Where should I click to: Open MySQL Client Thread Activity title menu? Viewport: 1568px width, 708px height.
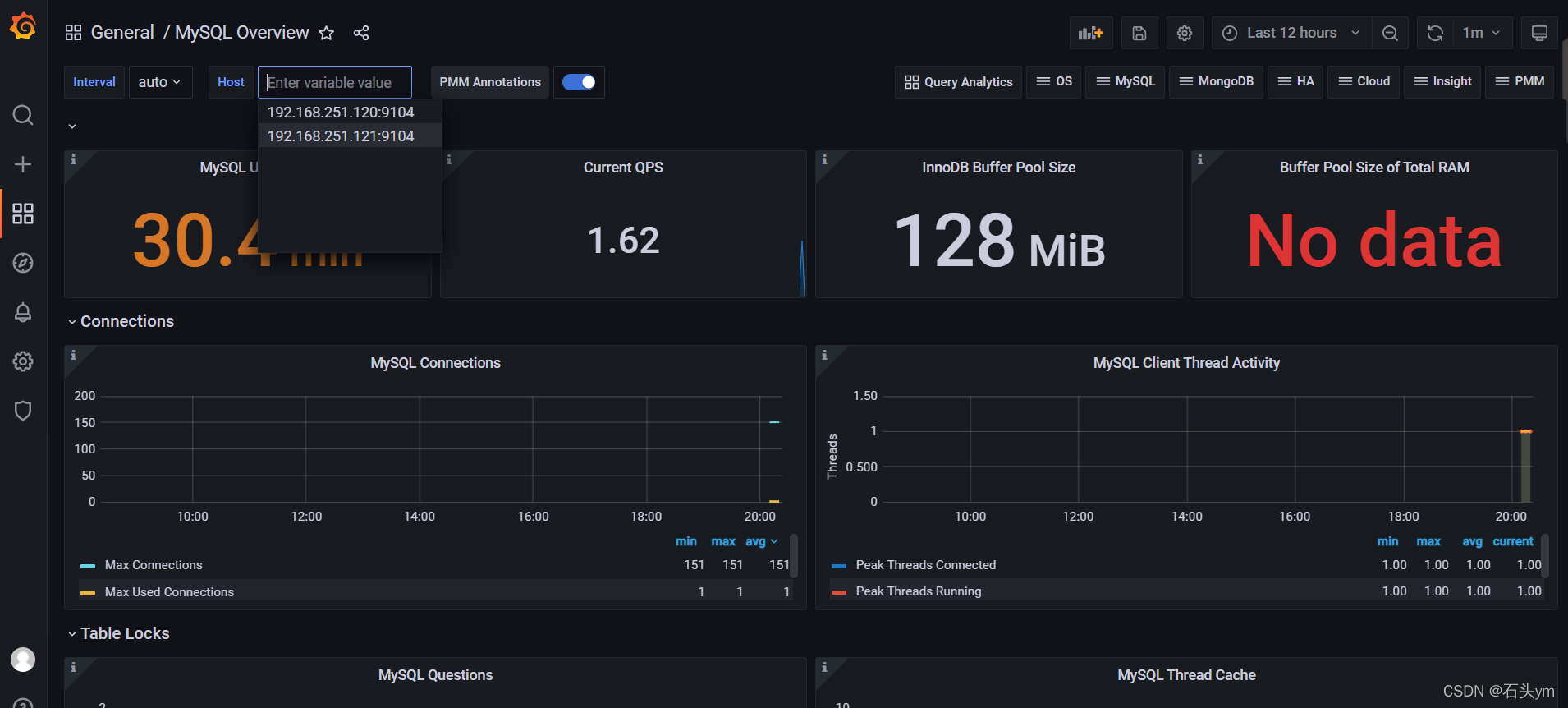pyautogui.click(x=1186, y=363)
